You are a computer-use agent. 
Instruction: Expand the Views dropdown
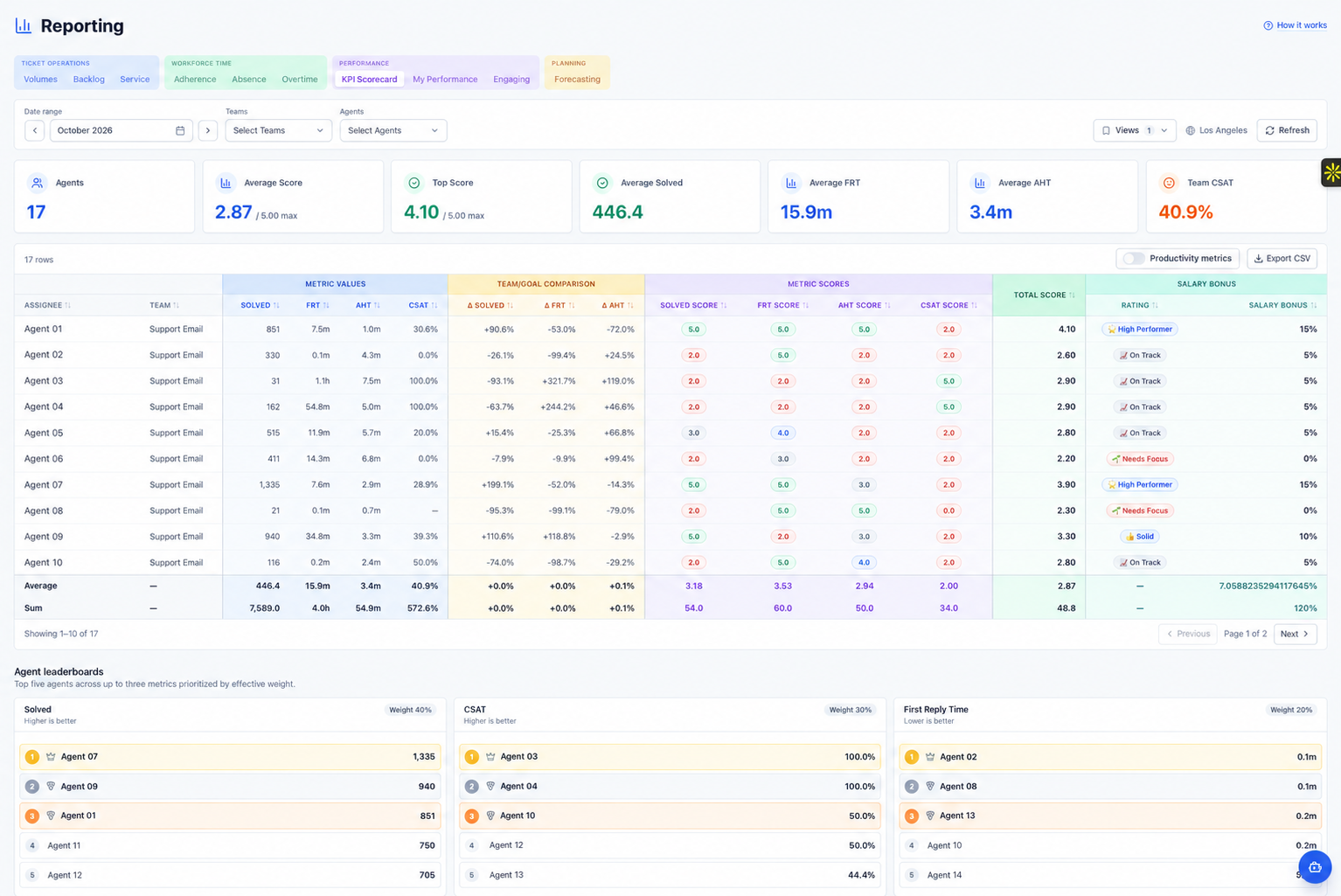pyautogui.click(x=1134, y=130)
